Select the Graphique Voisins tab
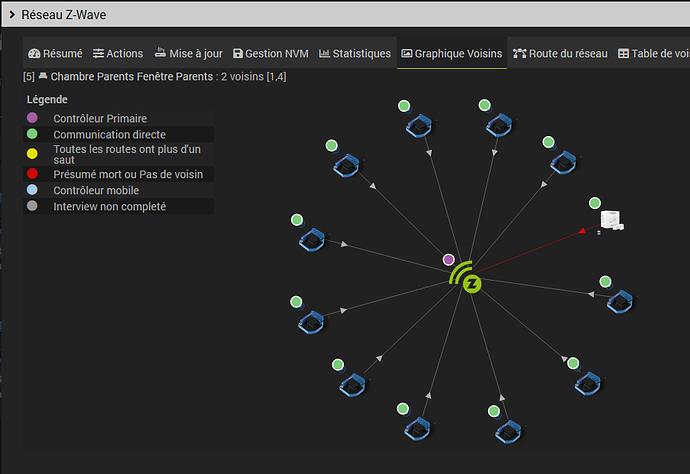Viewport: 690px width, 474px height. [x=452, y=53]
